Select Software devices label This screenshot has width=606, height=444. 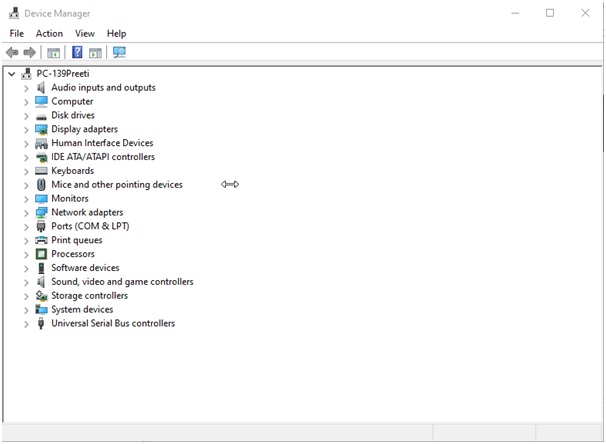[x=85, y=268]
